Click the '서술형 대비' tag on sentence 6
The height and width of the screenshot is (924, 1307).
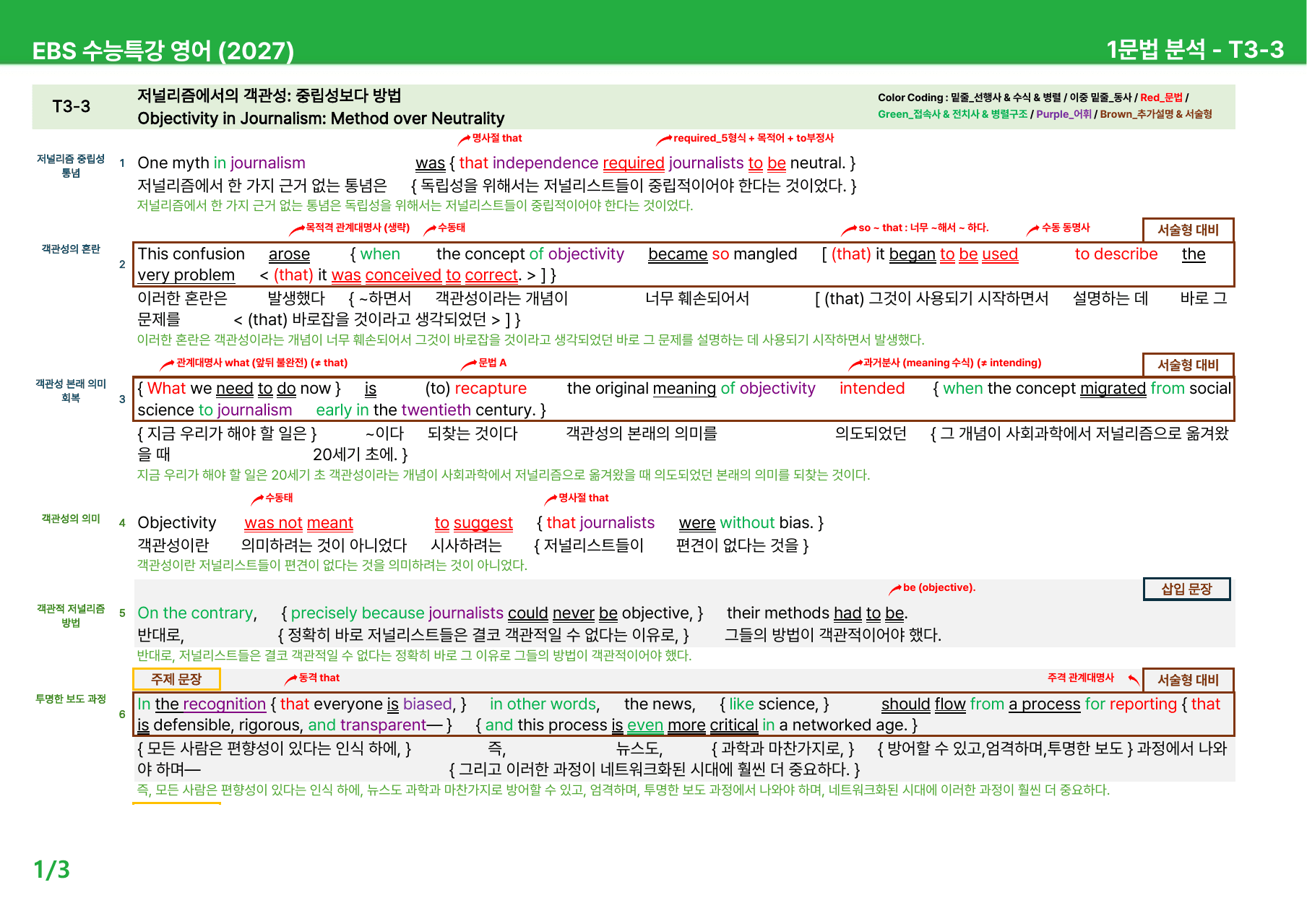[x=1188, y=680]
